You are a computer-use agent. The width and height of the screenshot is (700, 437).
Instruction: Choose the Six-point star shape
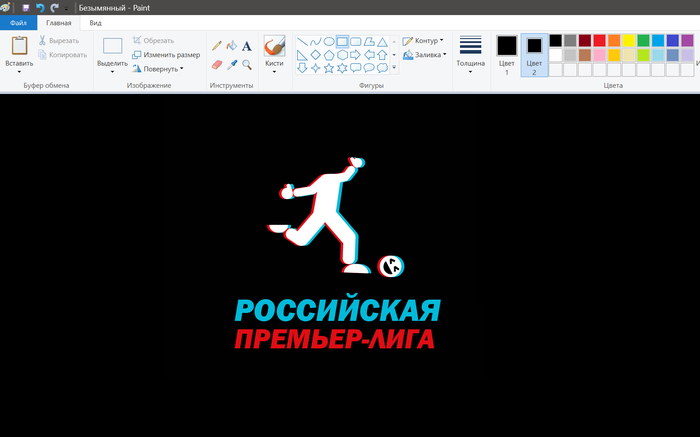[x=342, y=68]
